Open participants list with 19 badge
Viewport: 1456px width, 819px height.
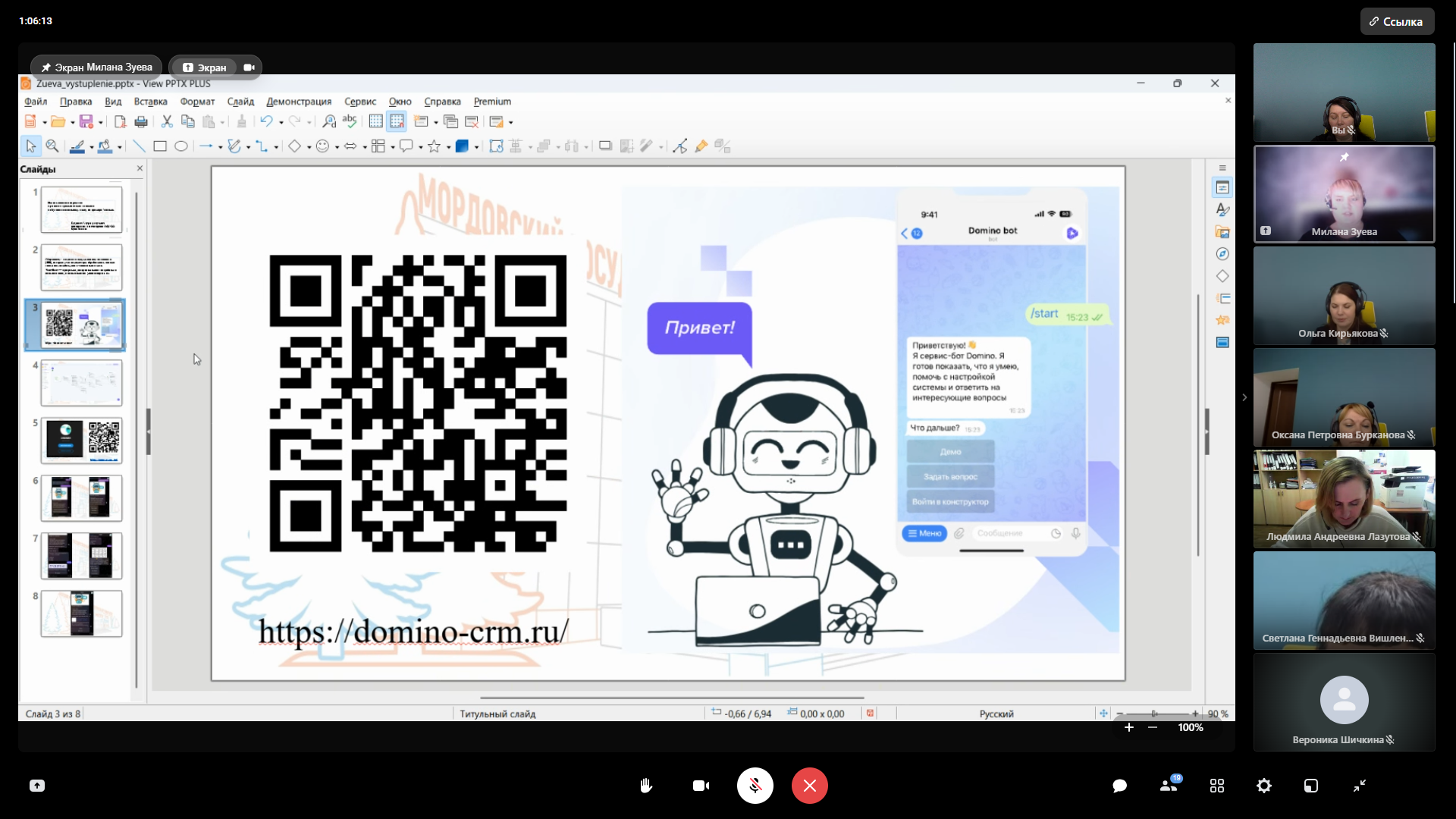1169,786
